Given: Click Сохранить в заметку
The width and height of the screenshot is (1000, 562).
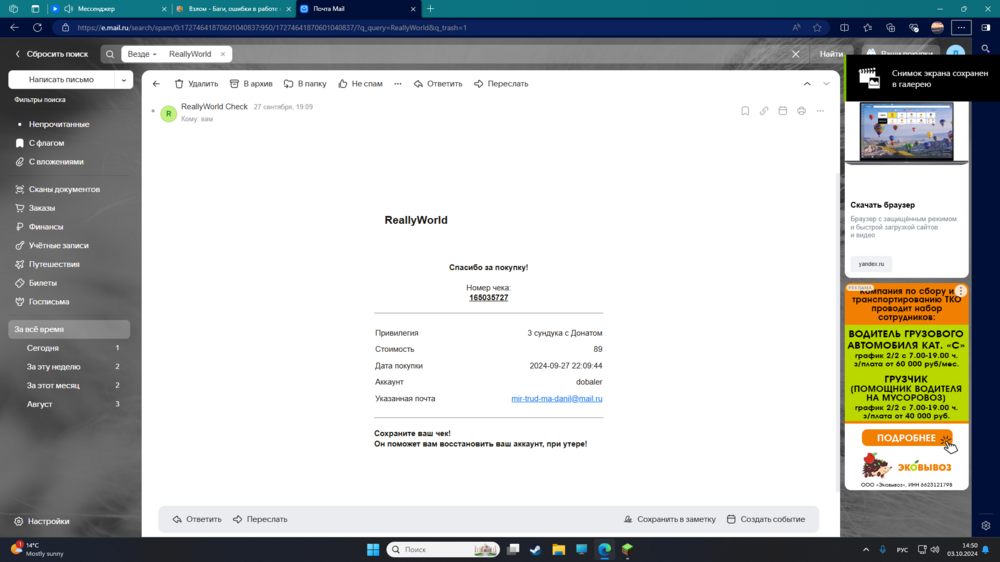Looking at the screenshot, I should click(x=670, y=519).
